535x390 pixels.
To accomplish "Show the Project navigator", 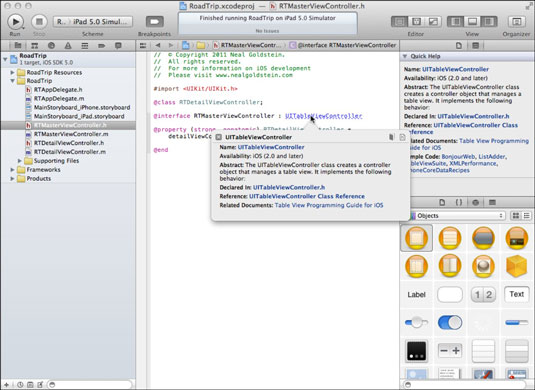I will point(18,45).
